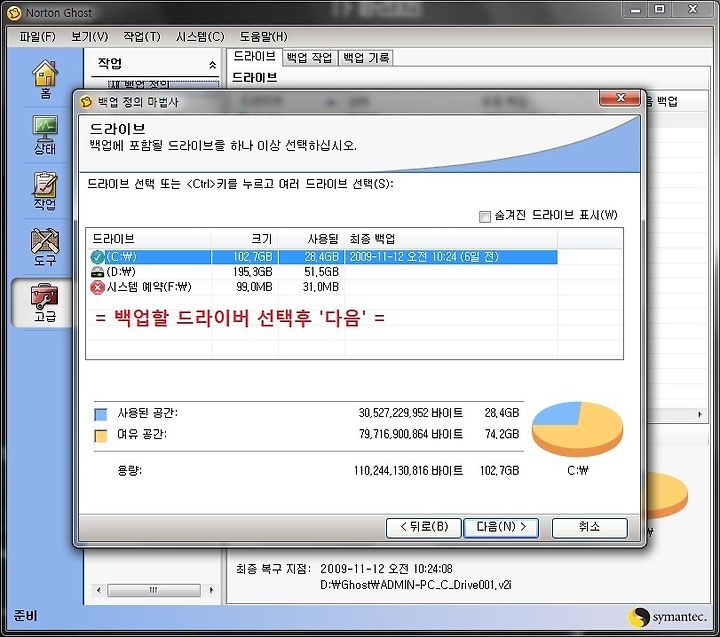Click the right arrow of main drive list scrollbar
720x637 pixels.
(x=700, y=415)
